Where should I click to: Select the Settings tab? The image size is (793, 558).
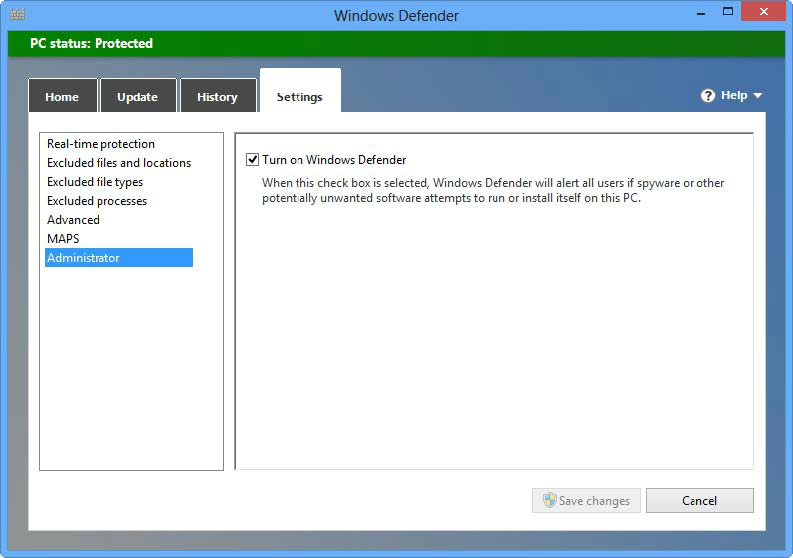pyautogui.click(x=299, y=97)
